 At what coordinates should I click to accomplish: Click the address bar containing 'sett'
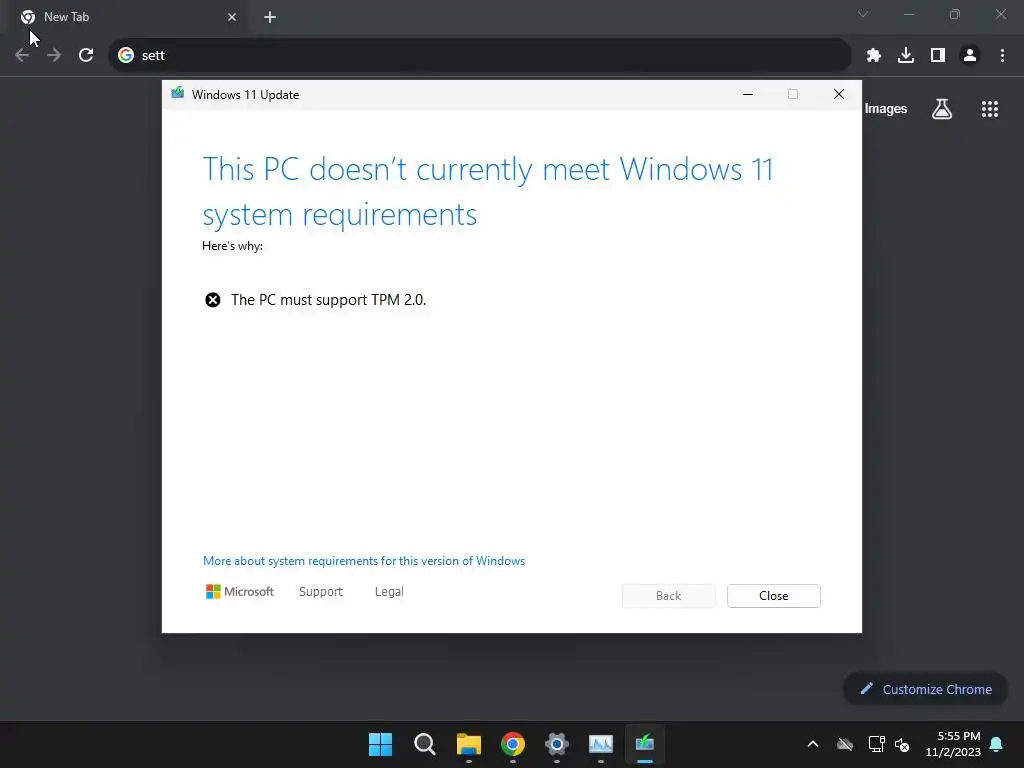(480, 56)
